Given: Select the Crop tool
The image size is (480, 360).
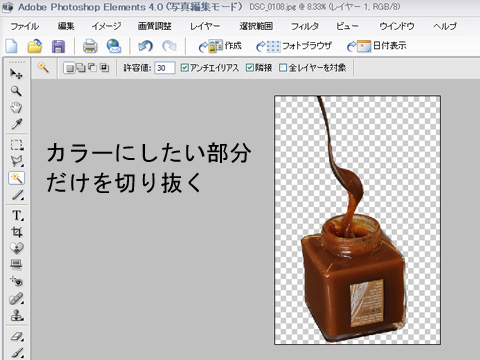Looking at the screenshot, I should pyautogui.click(x=16, y=232).
